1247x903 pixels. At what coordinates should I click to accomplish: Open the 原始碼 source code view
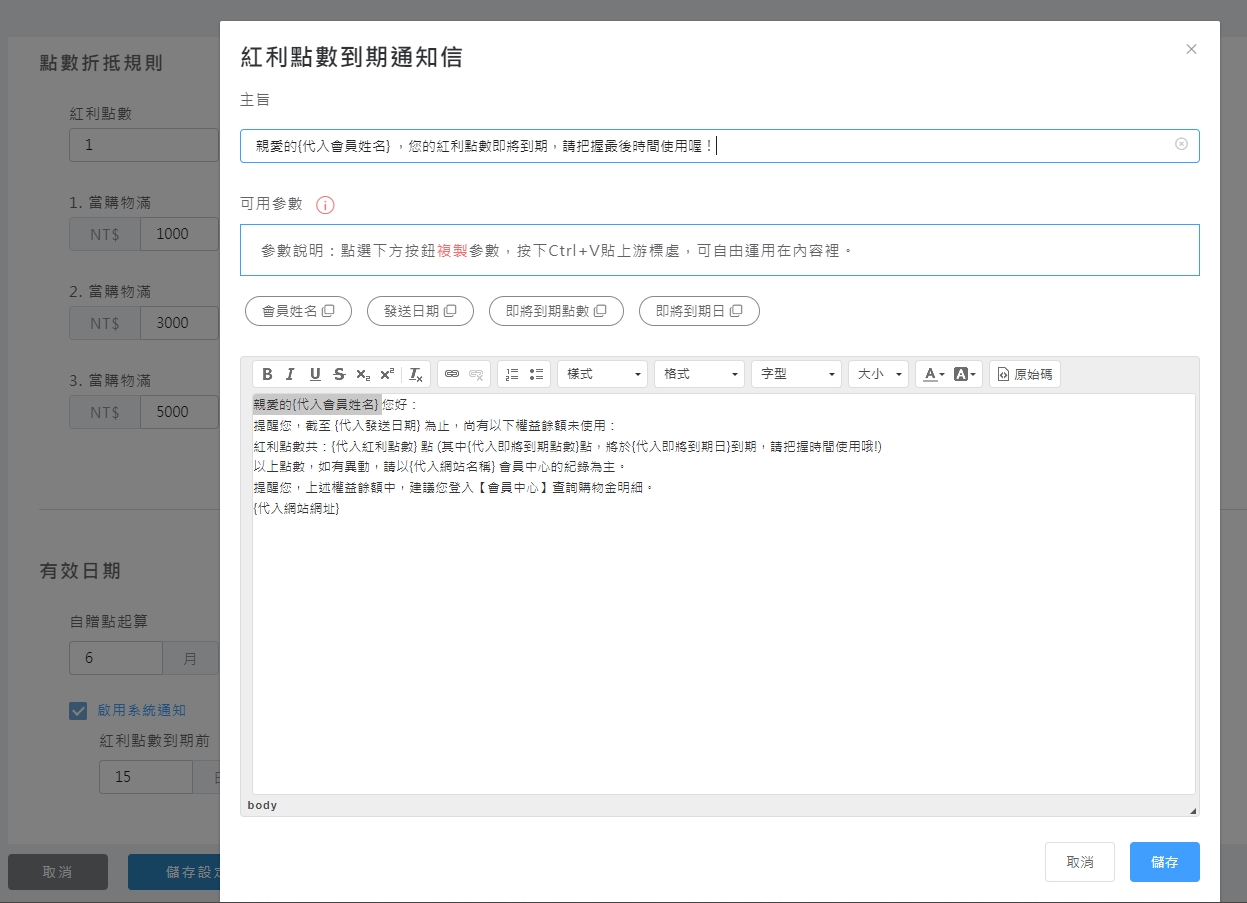[1024, 374]
